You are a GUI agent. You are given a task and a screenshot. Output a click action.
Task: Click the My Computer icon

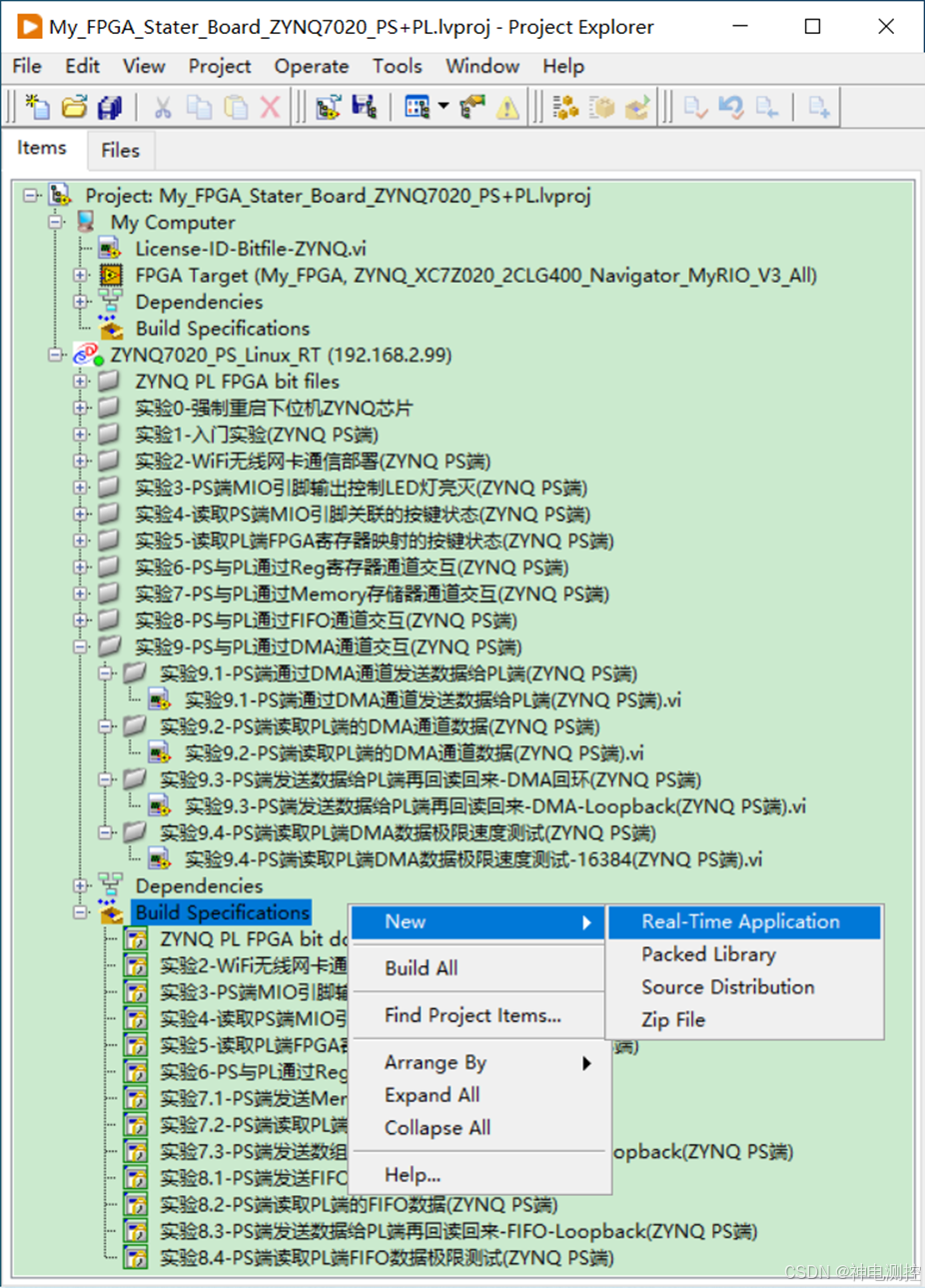click(x=86, y=222)
